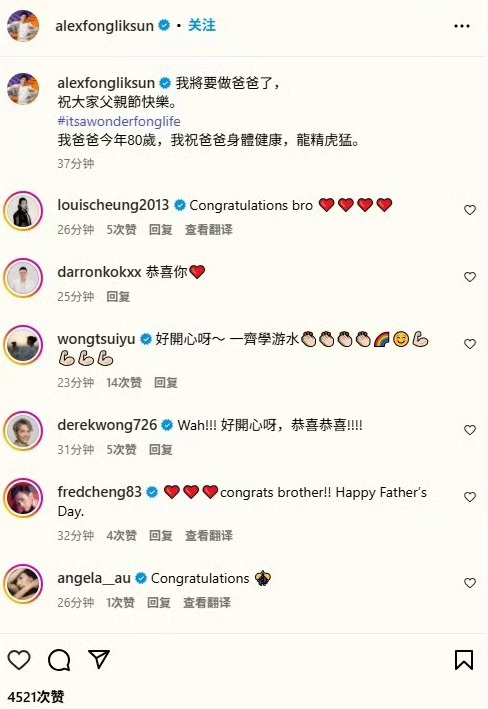The width and height of the screenshot is (488, 709).
Task: Open the comment bubble icon
Action: pos(59,660)
